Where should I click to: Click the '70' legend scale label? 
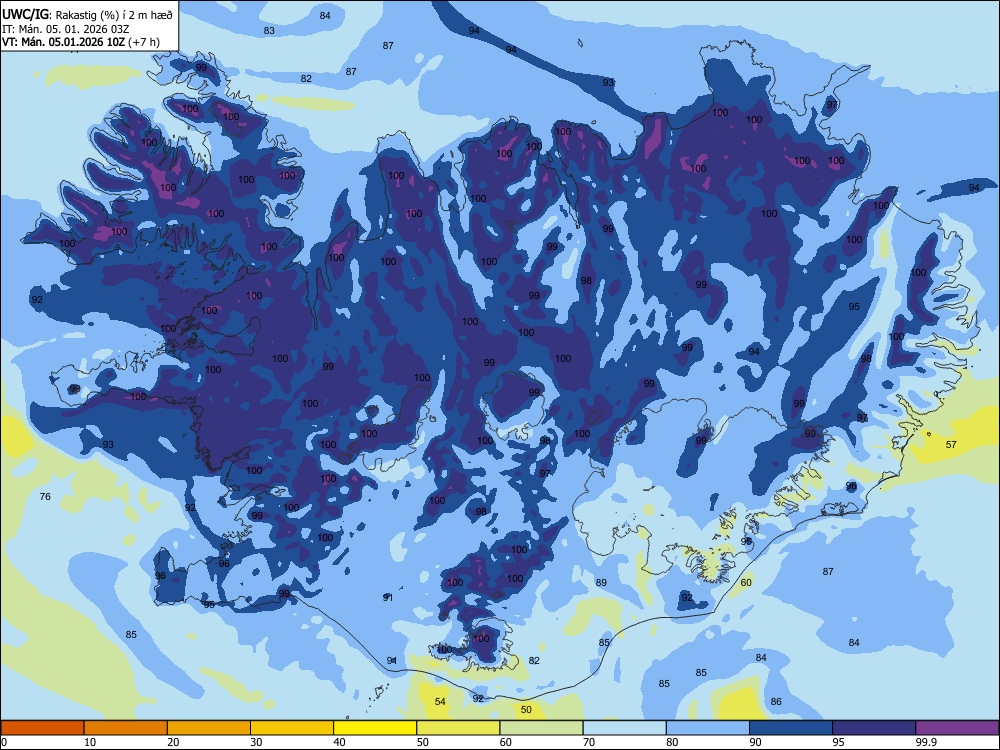589,742
